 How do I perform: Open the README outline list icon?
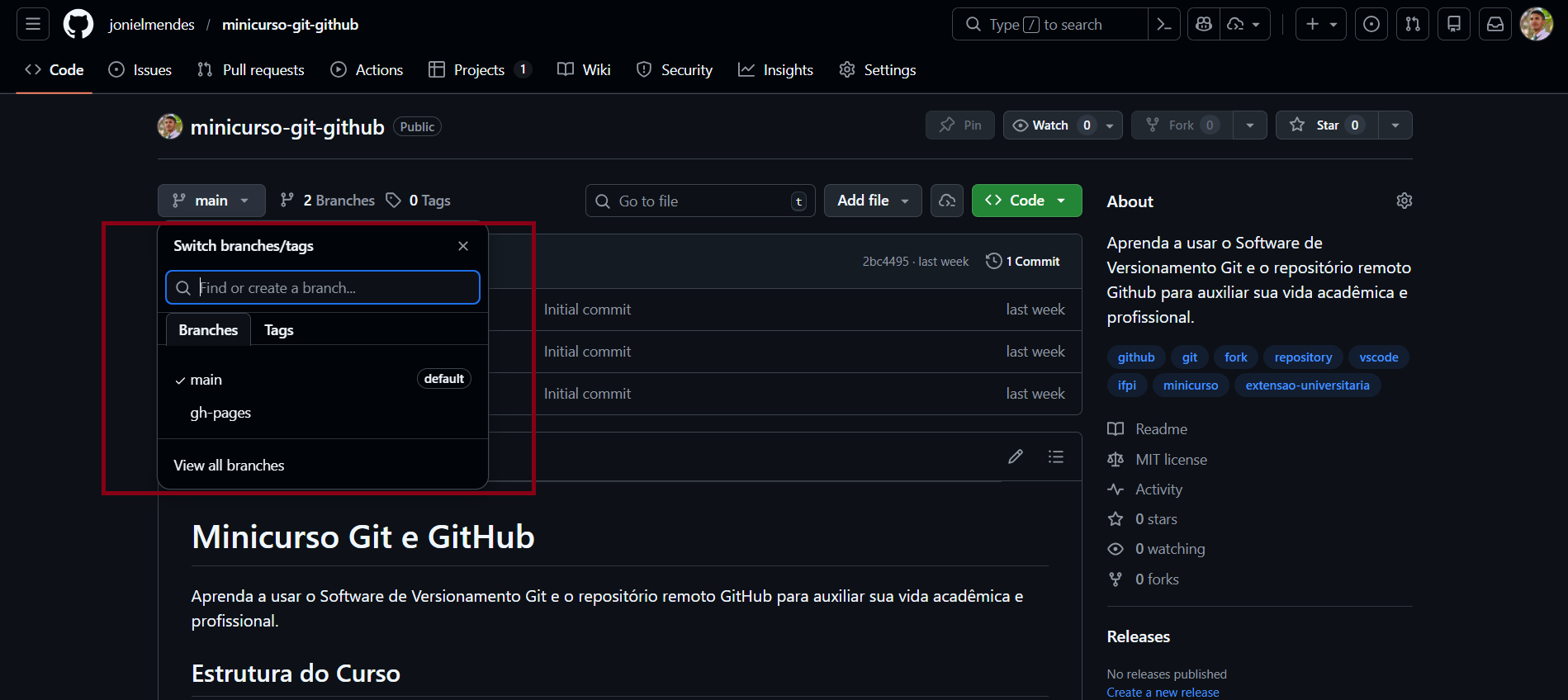coord(1055,456)
